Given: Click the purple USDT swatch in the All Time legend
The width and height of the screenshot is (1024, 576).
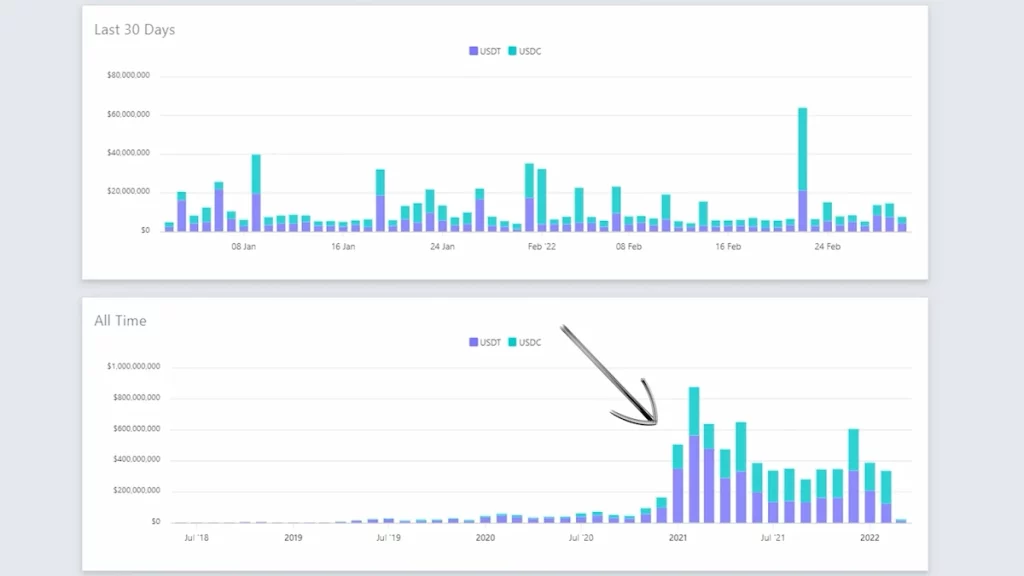Looking at the screenshot, I should click(473, 342).
